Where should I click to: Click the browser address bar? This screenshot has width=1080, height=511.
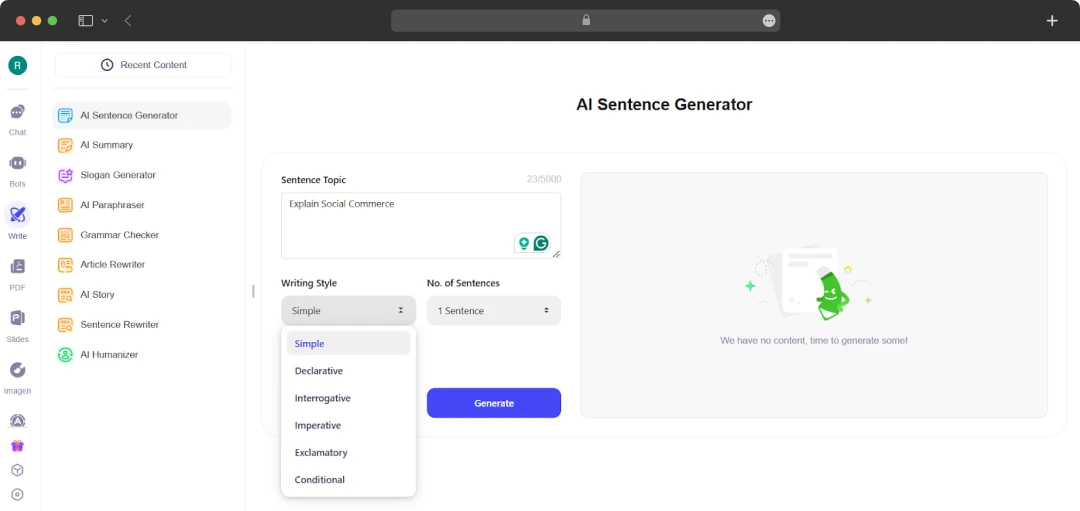point(585,21)
